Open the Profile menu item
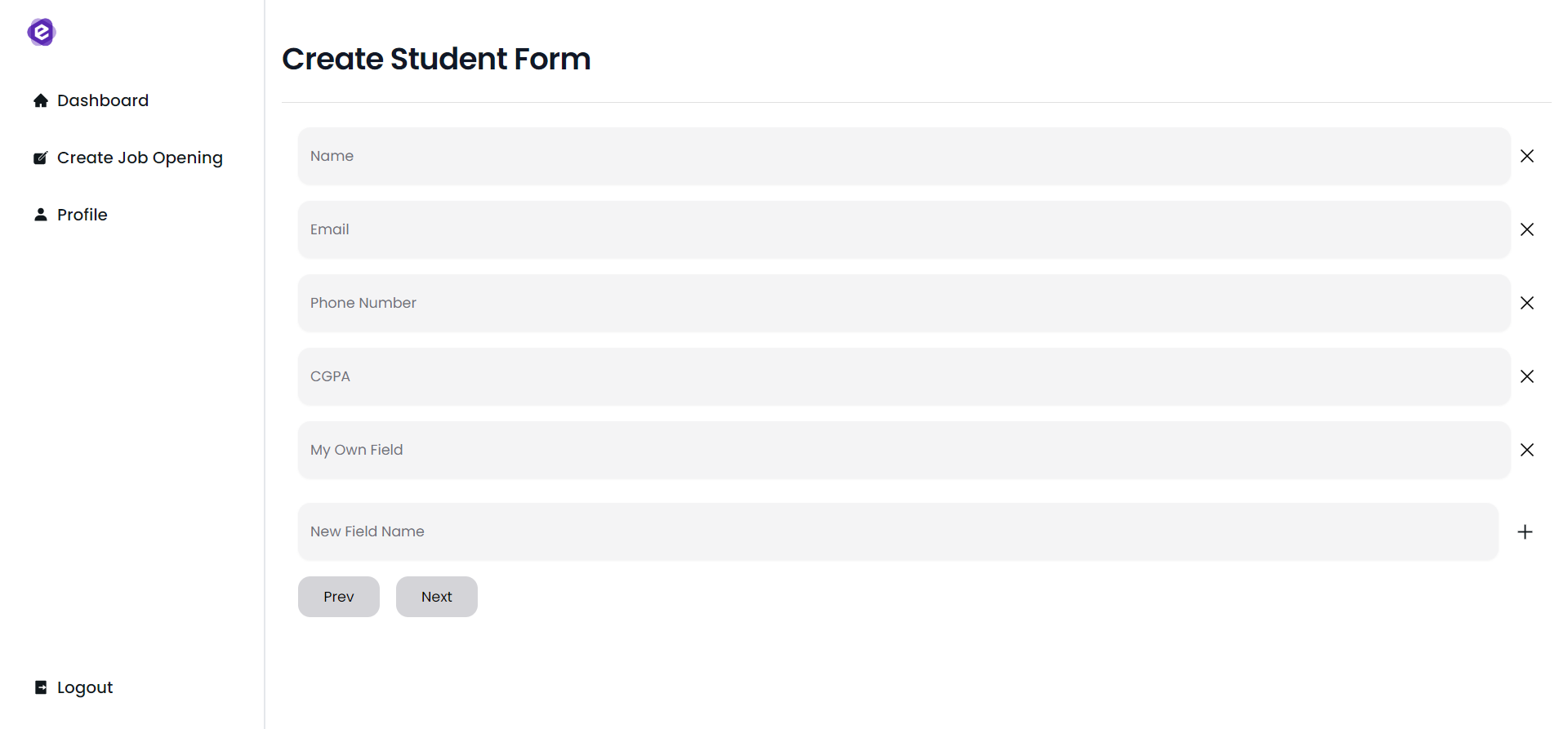 [x=82, y=215]
